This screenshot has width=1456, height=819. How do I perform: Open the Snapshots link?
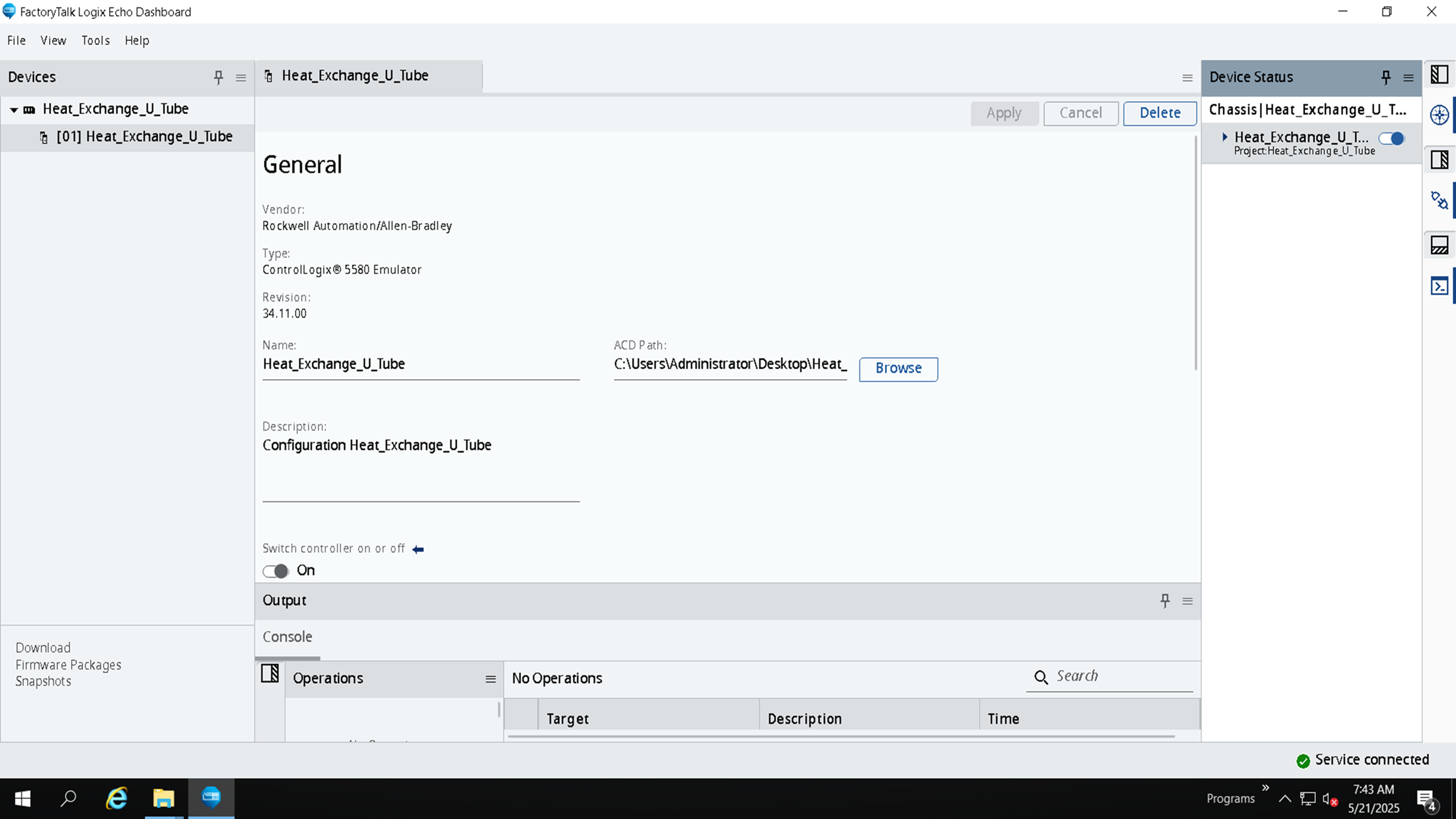pos(43,681)
